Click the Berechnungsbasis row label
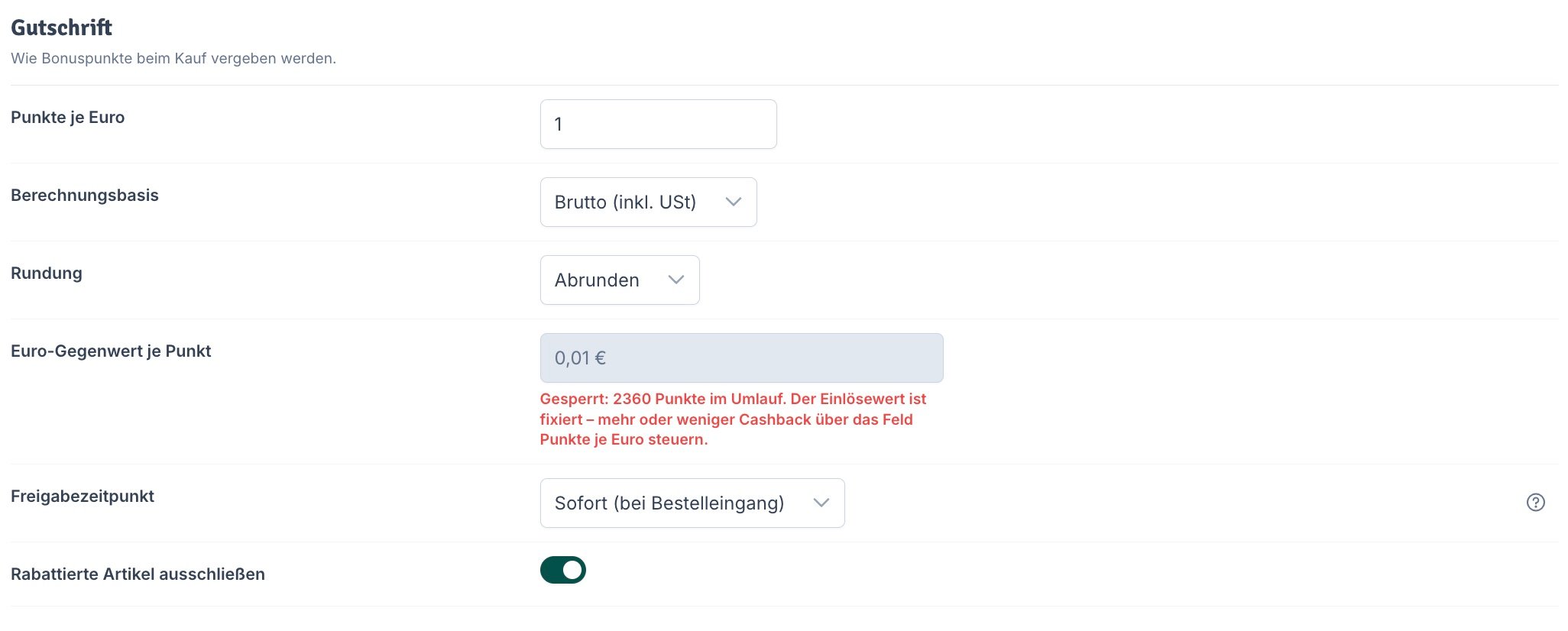The image size is (1568, 631). tap(85, 195)
